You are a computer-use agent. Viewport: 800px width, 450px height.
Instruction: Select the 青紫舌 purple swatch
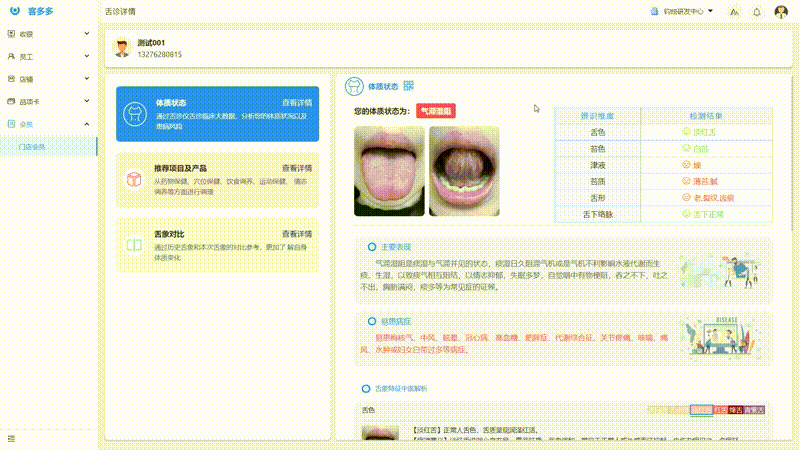[x=754, y=410]
